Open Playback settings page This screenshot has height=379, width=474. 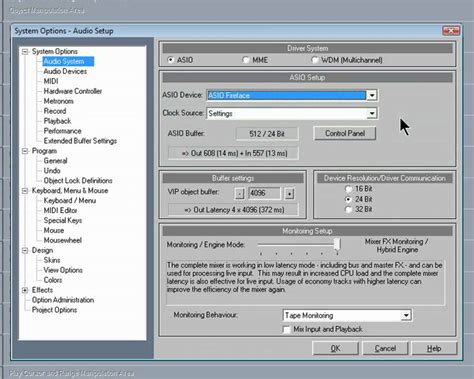pos(57,121)
